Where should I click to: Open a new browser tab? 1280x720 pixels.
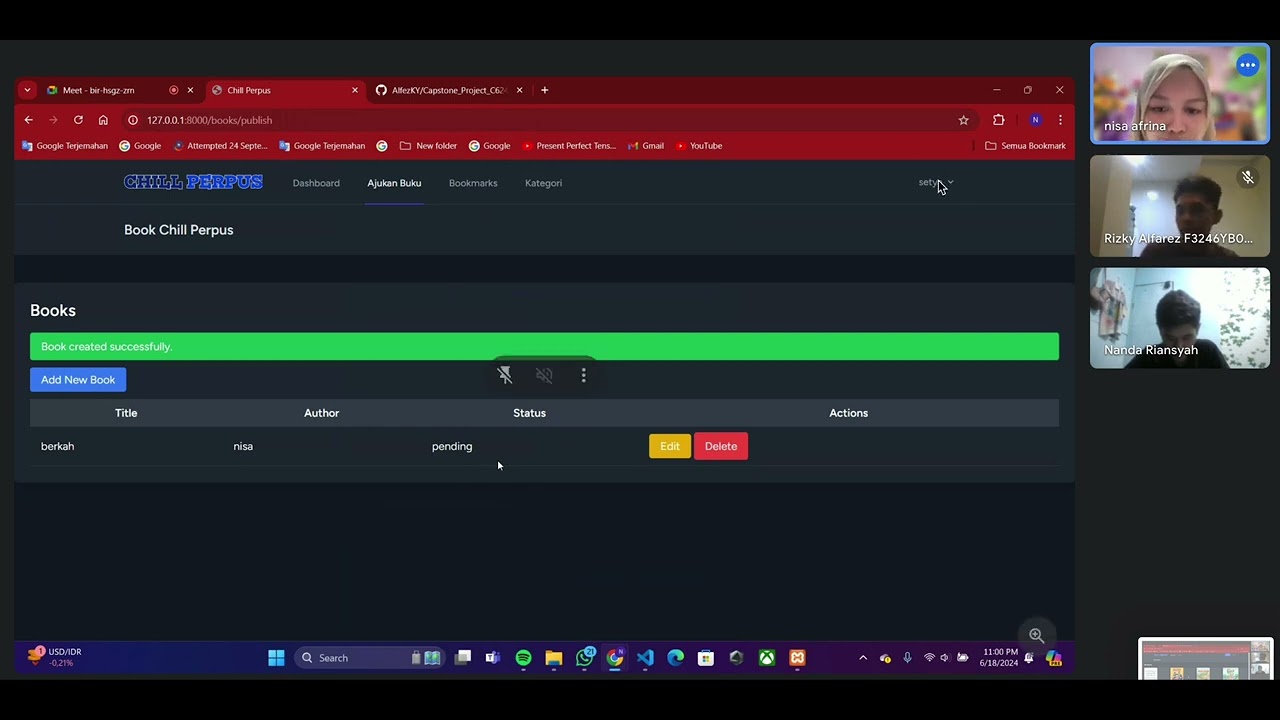coord(544,90)
